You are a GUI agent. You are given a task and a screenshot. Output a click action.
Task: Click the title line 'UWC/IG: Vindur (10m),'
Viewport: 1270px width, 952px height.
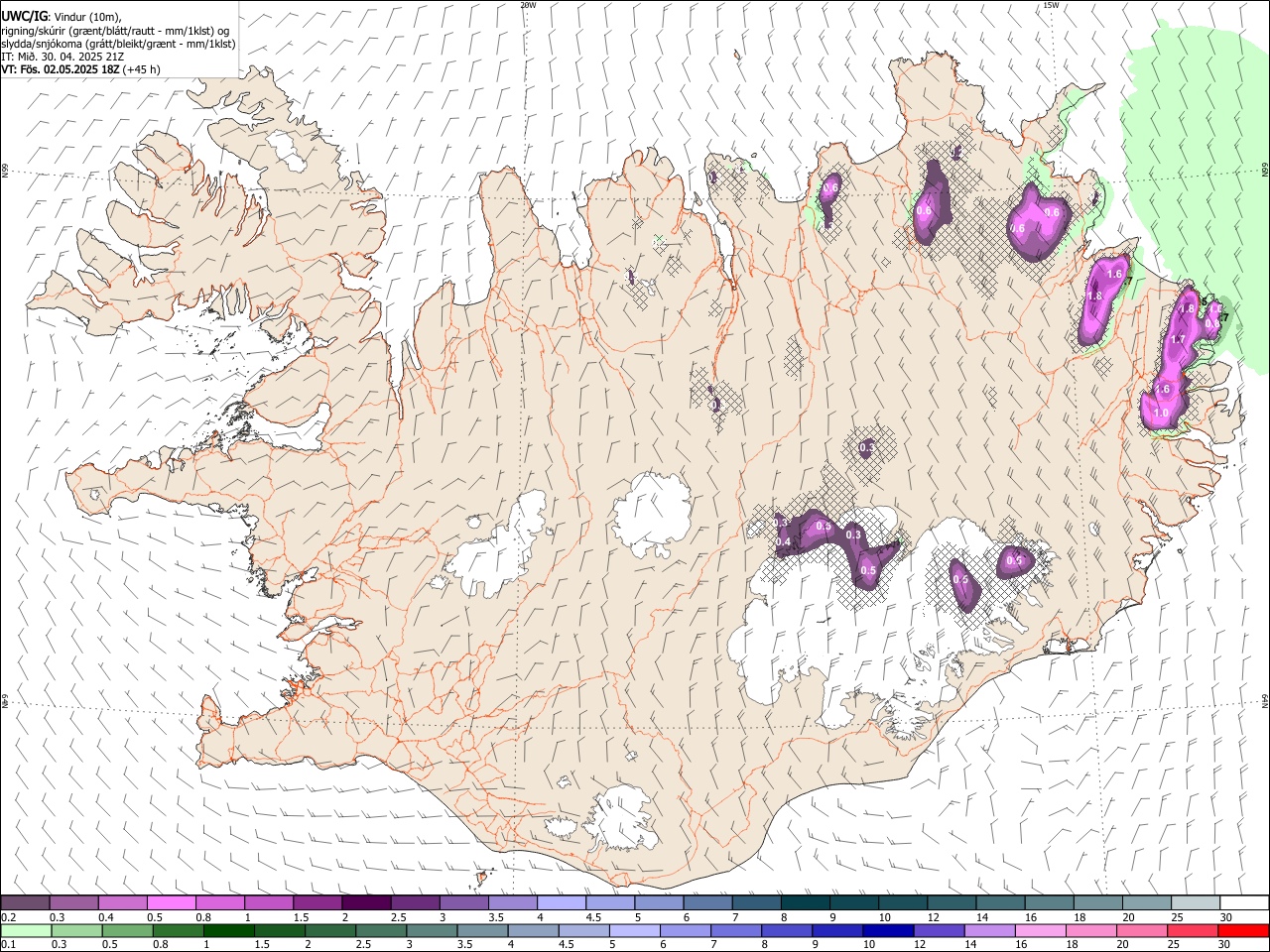[x=60, y=16]
